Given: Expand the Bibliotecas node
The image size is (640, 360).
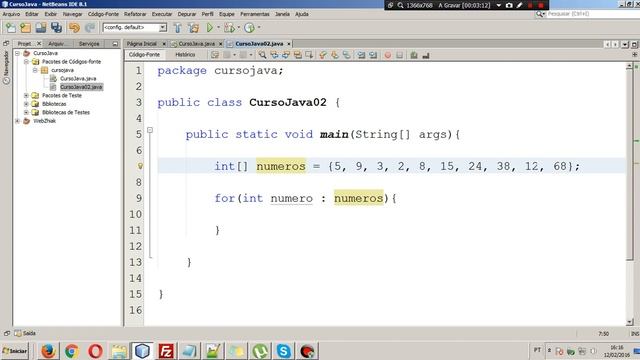Looking at the screenshot, I should click(26, 104).
